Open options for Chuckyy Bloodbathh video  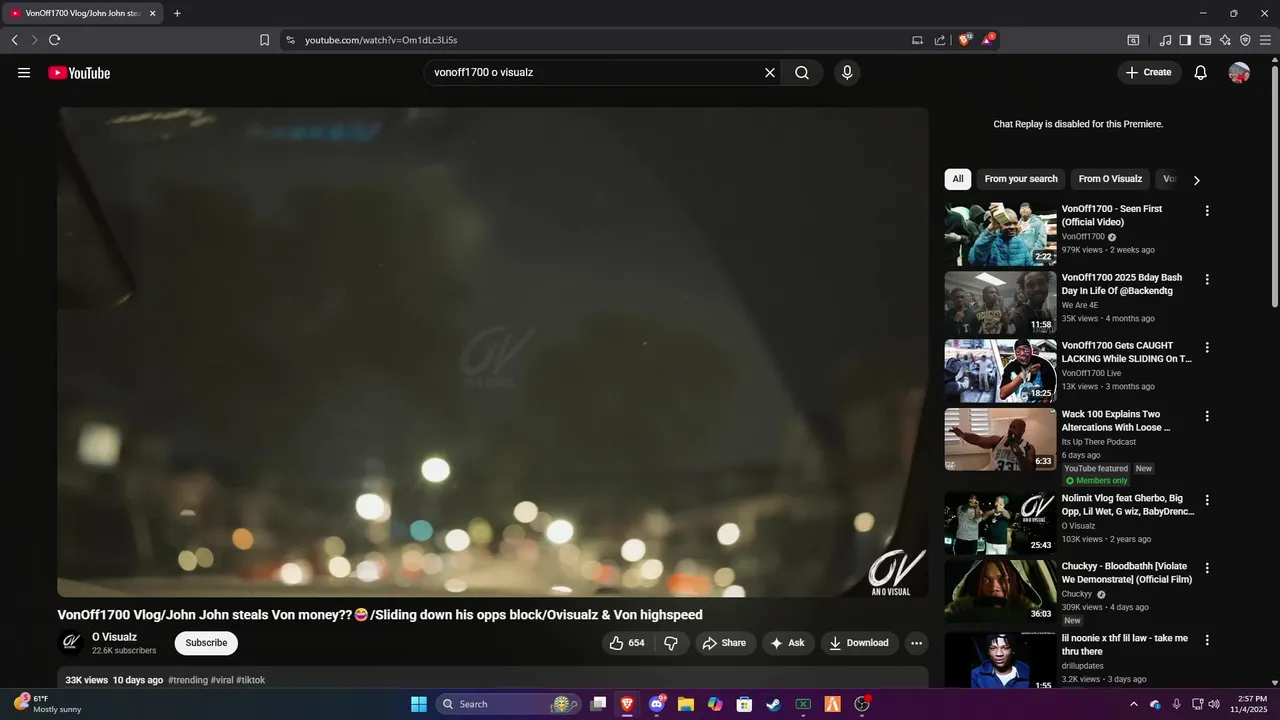(1207, 568)
